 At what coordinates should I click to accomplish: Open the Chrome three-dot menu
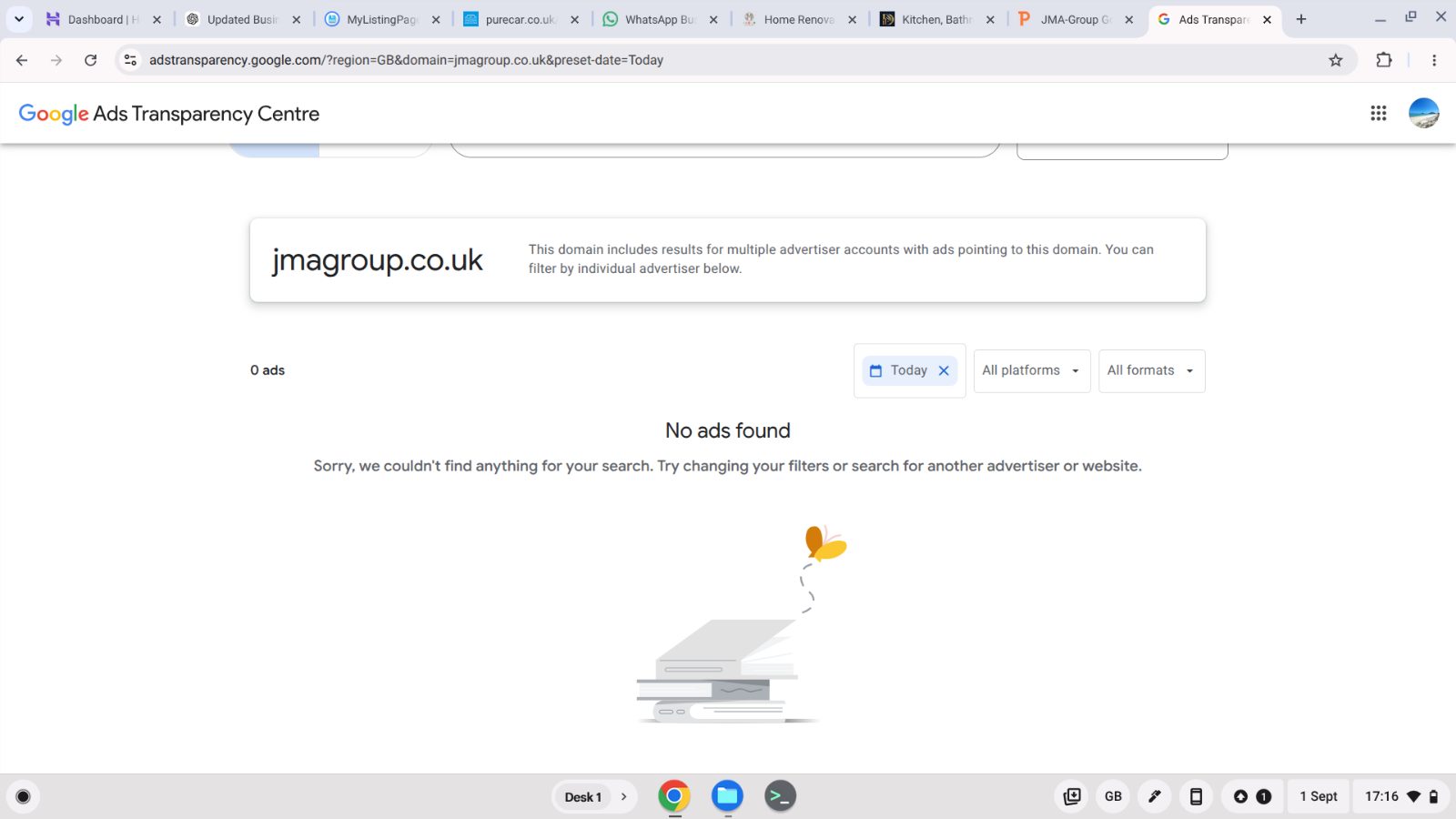[1434, 60]
